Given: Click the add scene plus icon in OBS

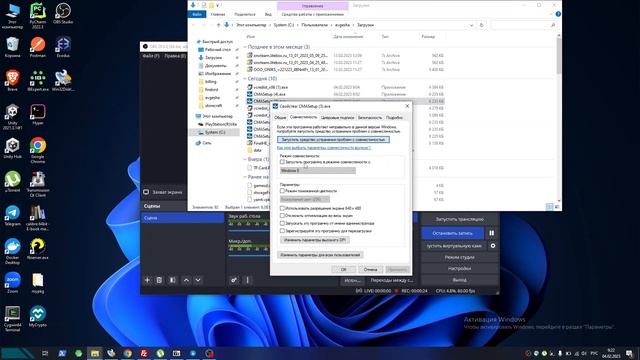Looking at the screenshot, I should pos(147,280).
